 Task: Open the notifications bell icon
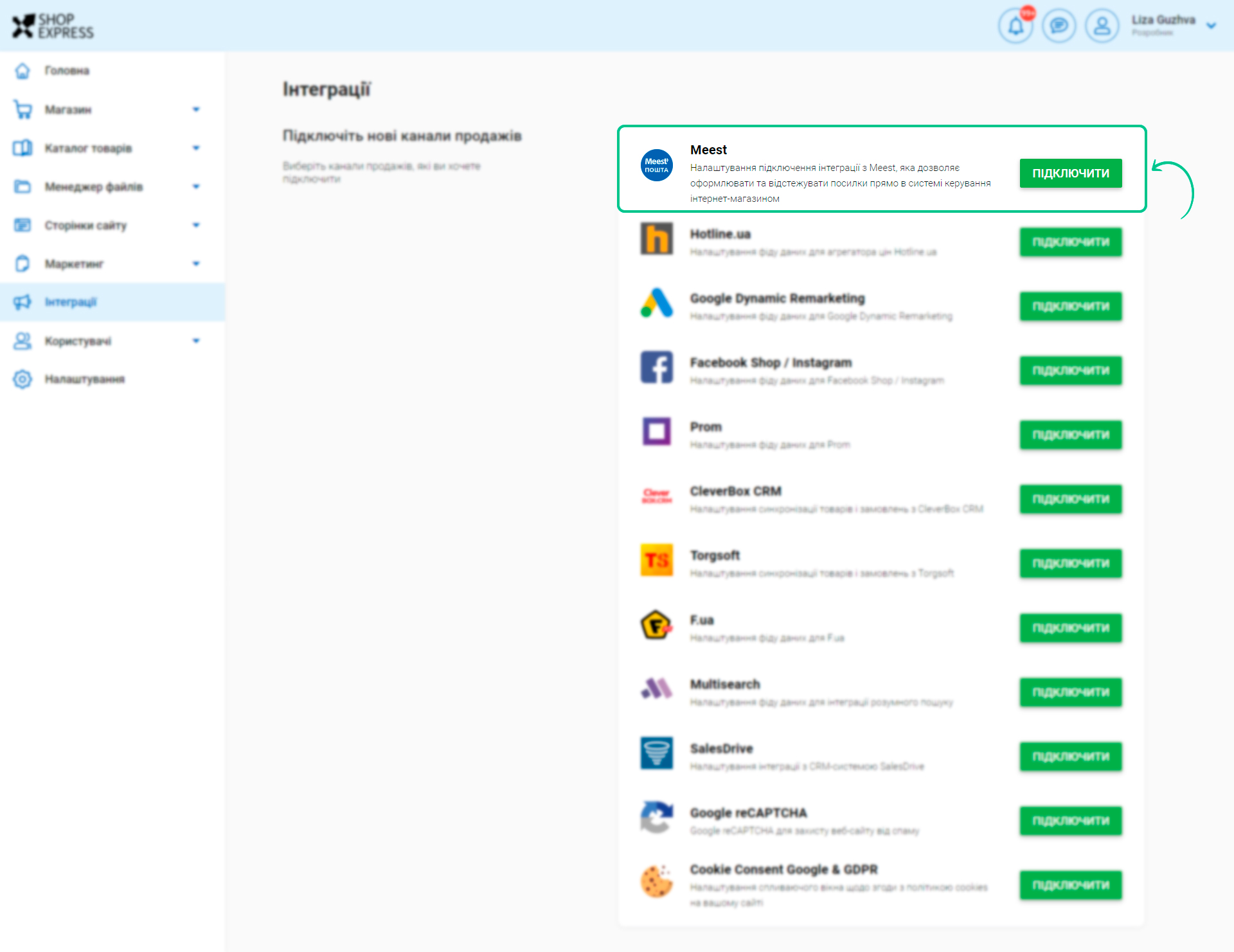point(1015,26)
